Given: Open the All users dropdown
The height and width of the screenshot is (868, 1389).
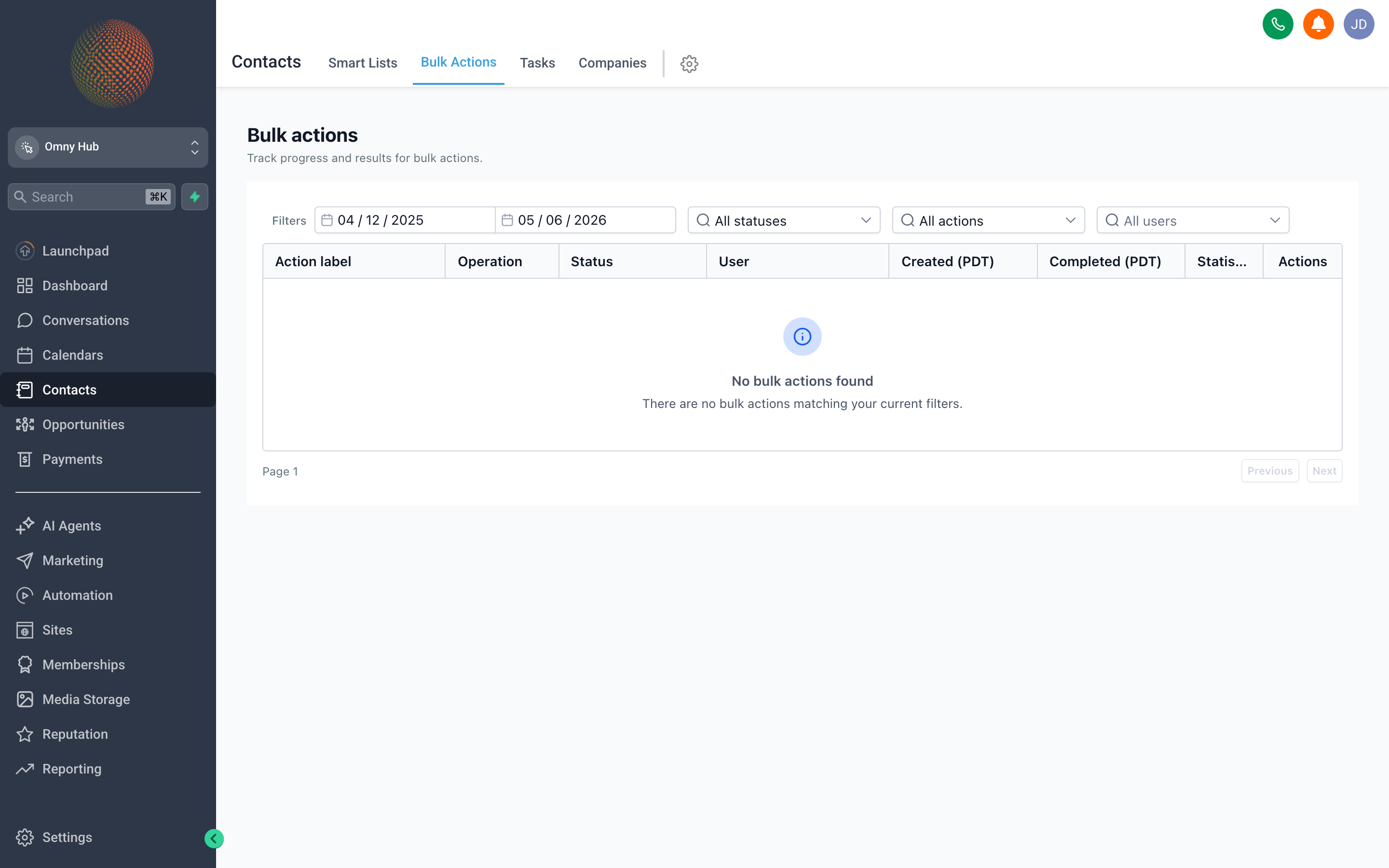Looking at the screenshot, I should 1192,220.
